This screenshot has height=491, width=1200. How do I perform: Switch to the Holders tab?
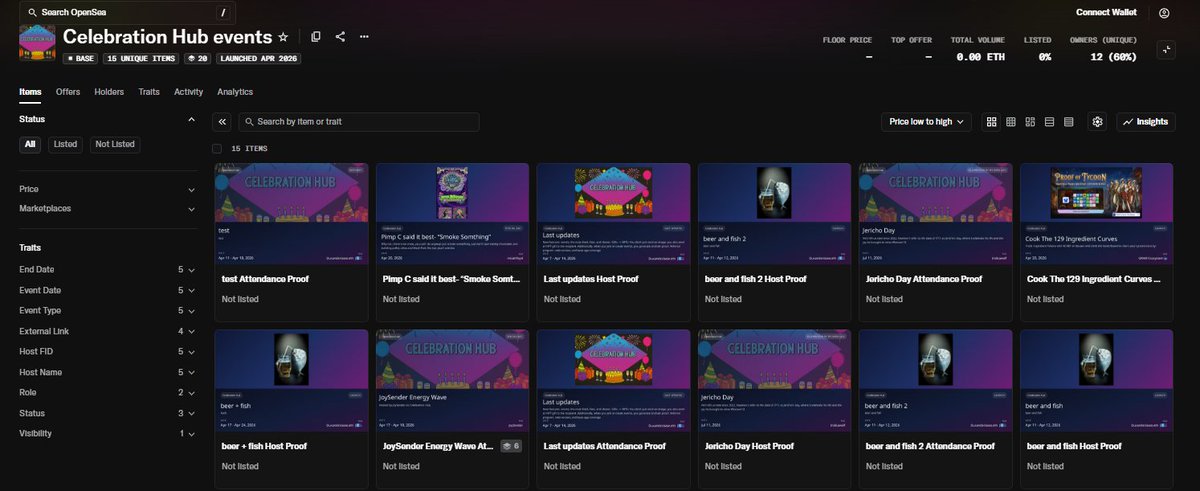pyautogui.click(x=109, y=92)
